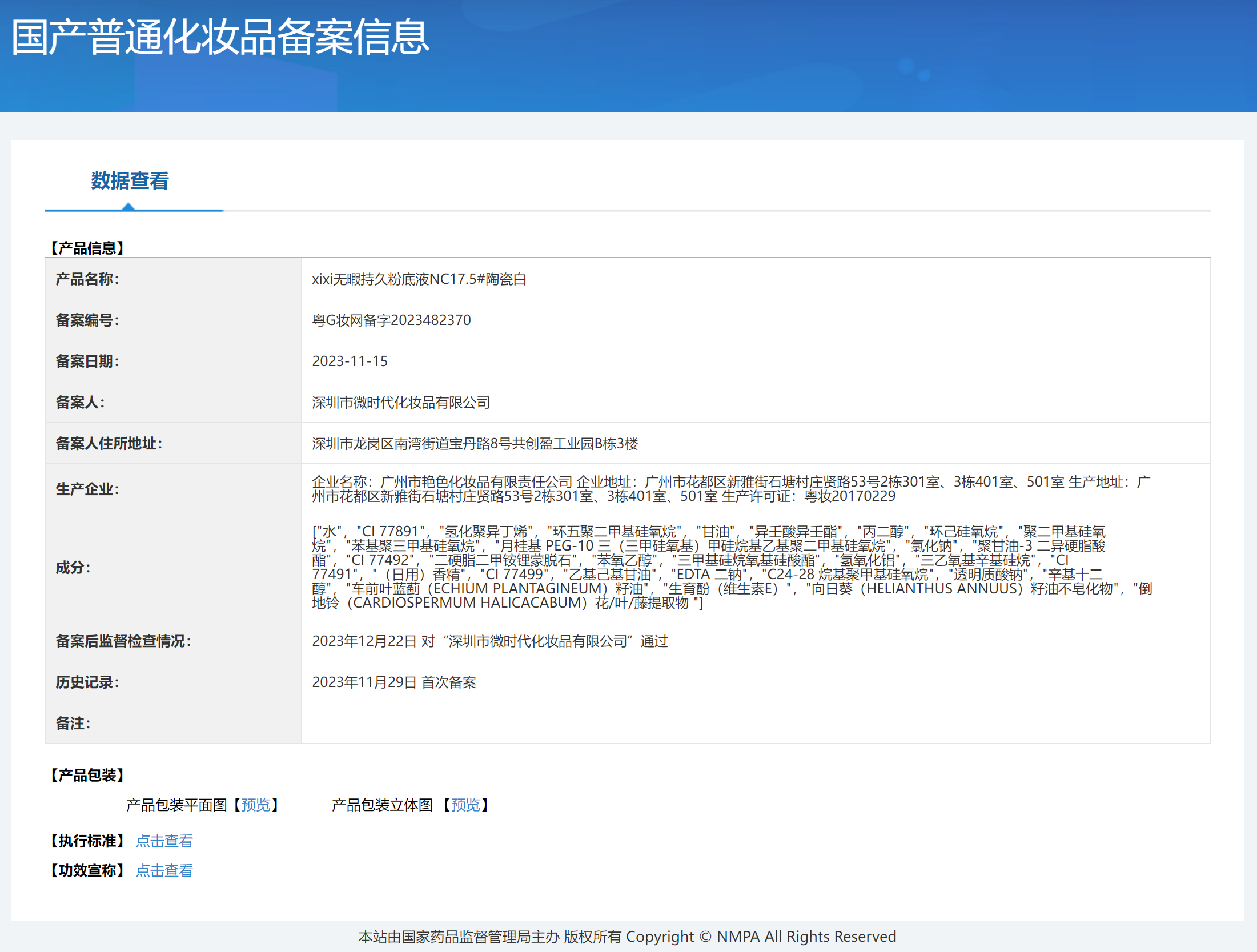The image size is (1257, 952).
Task: Click the filing number 粤G妆网备字2023482370
Action: point(391,320)
